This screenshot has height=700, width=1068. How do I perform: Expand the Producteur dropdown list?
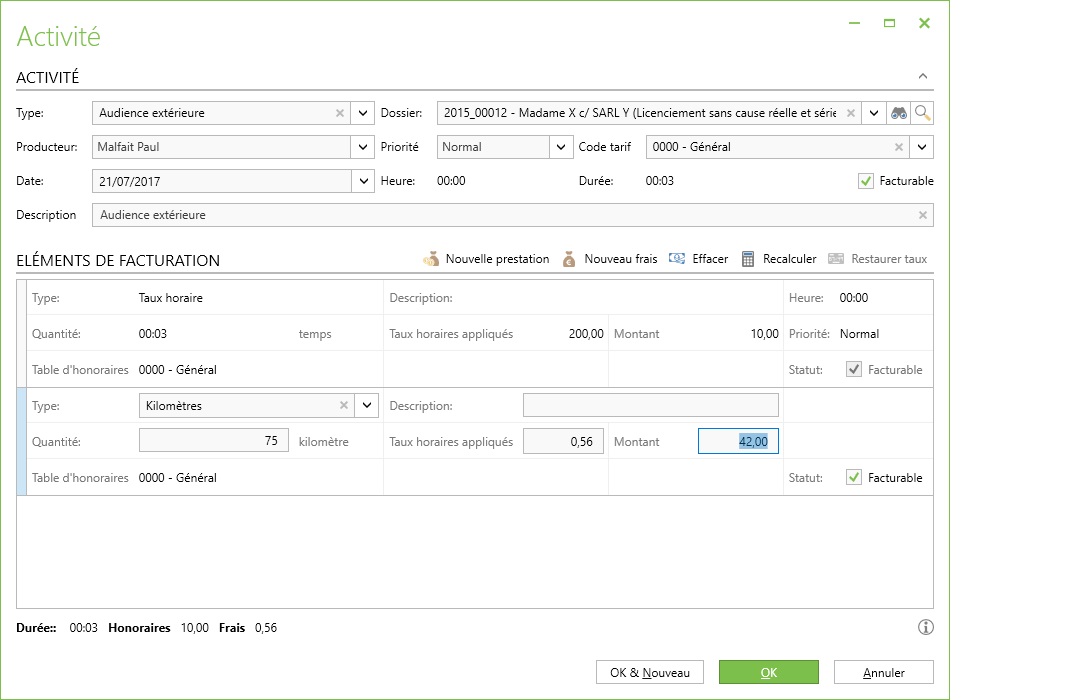click(363, 147)
